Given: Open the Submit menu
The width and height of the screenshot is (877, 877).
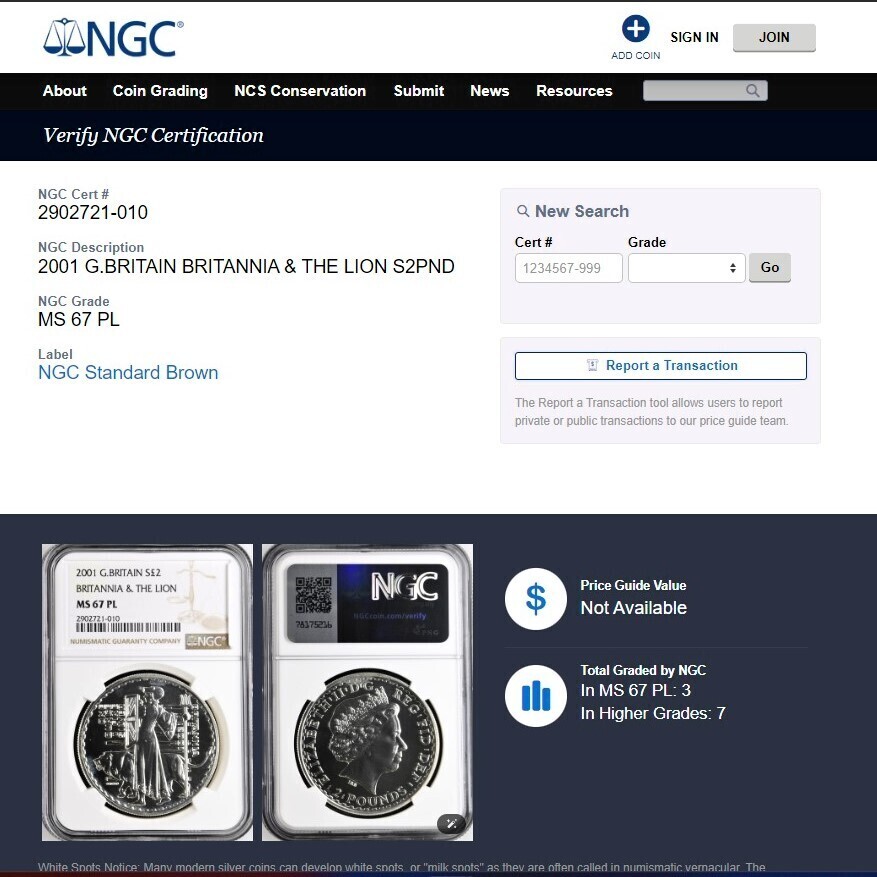Looking at the screenshot, I should coord(418,91).
